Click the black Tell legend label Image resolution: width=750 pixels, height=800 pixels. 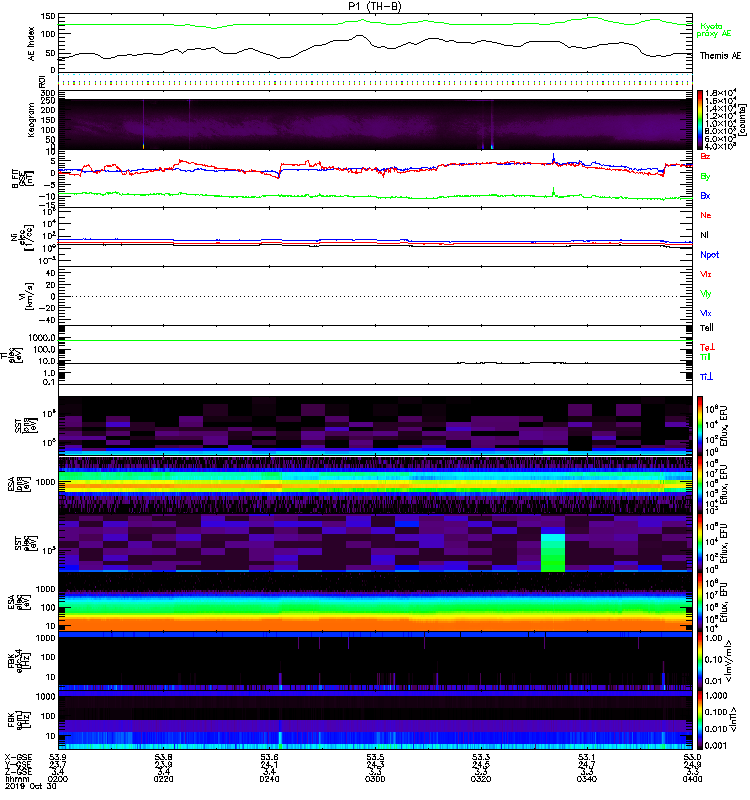click(x=707, y=328)
